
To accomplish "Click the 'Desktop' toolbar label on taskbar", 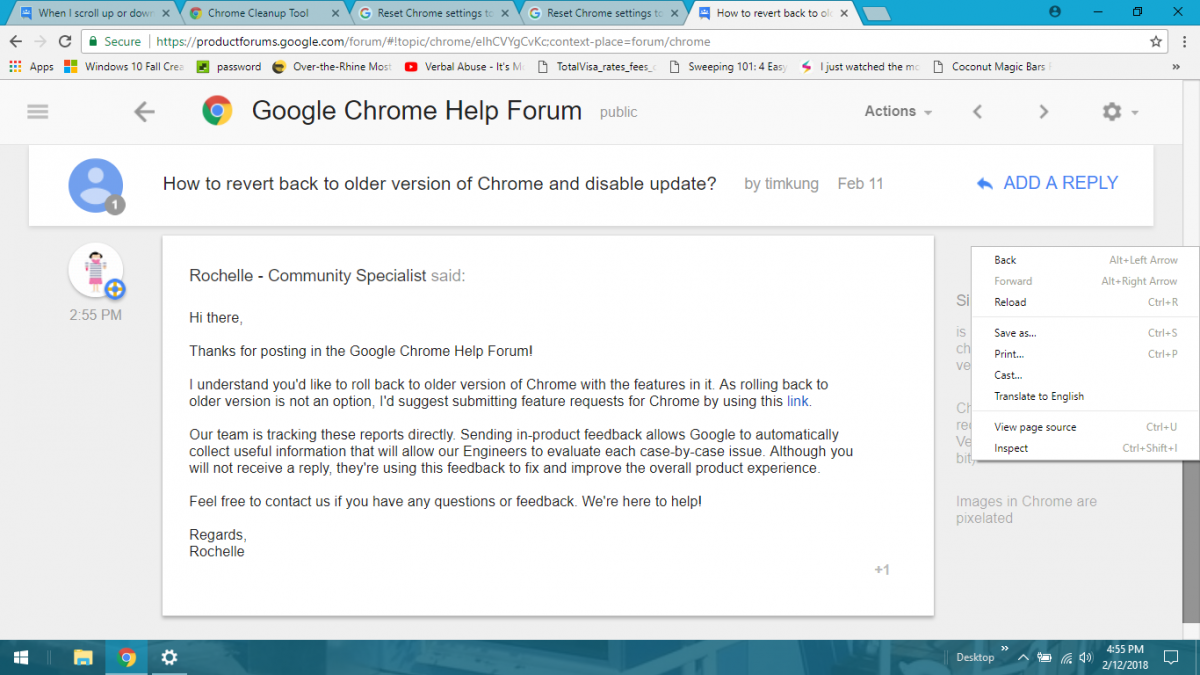I will pos(975,657).
